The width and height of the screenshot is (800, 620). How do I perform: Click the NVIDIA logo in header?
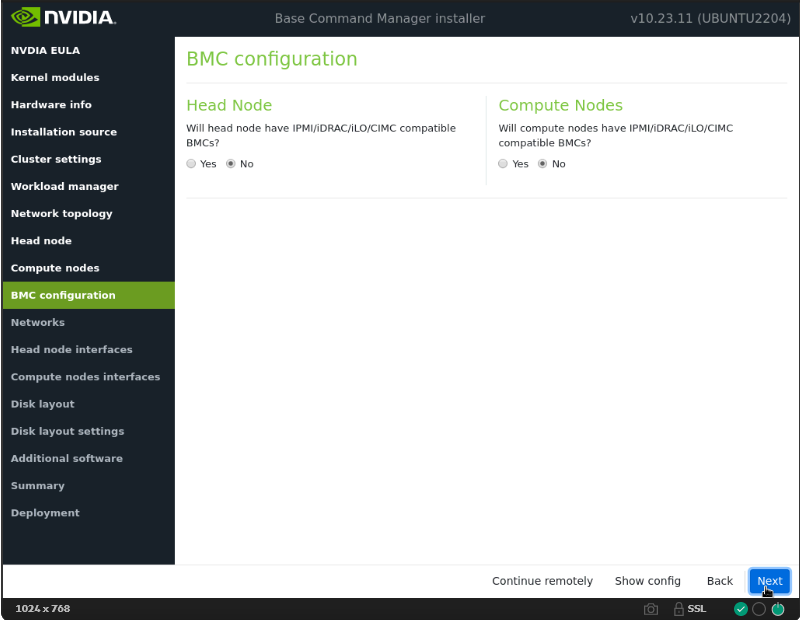[63, 18]
